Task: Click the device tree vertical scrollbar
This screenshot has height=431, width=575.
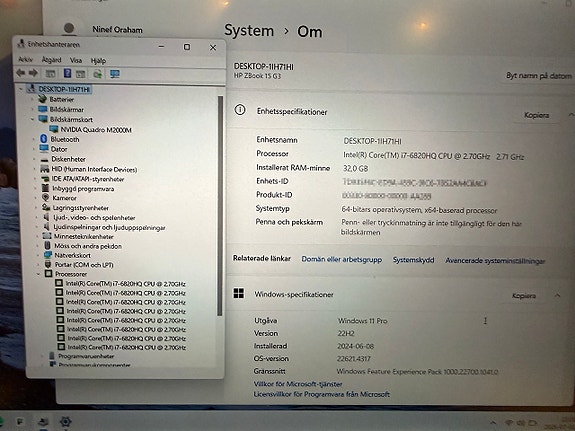Action: tap(220, 205)
